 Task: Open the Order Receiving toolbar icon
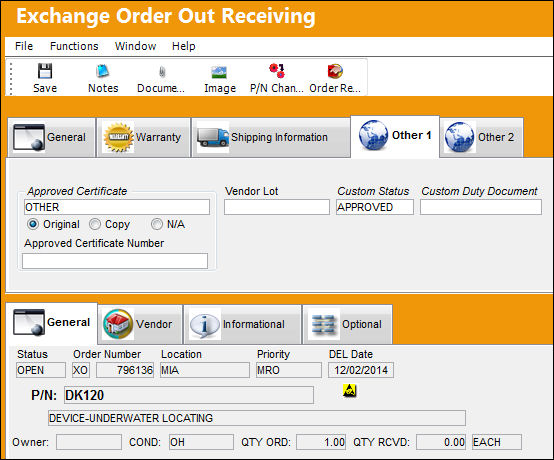[335, 71]
